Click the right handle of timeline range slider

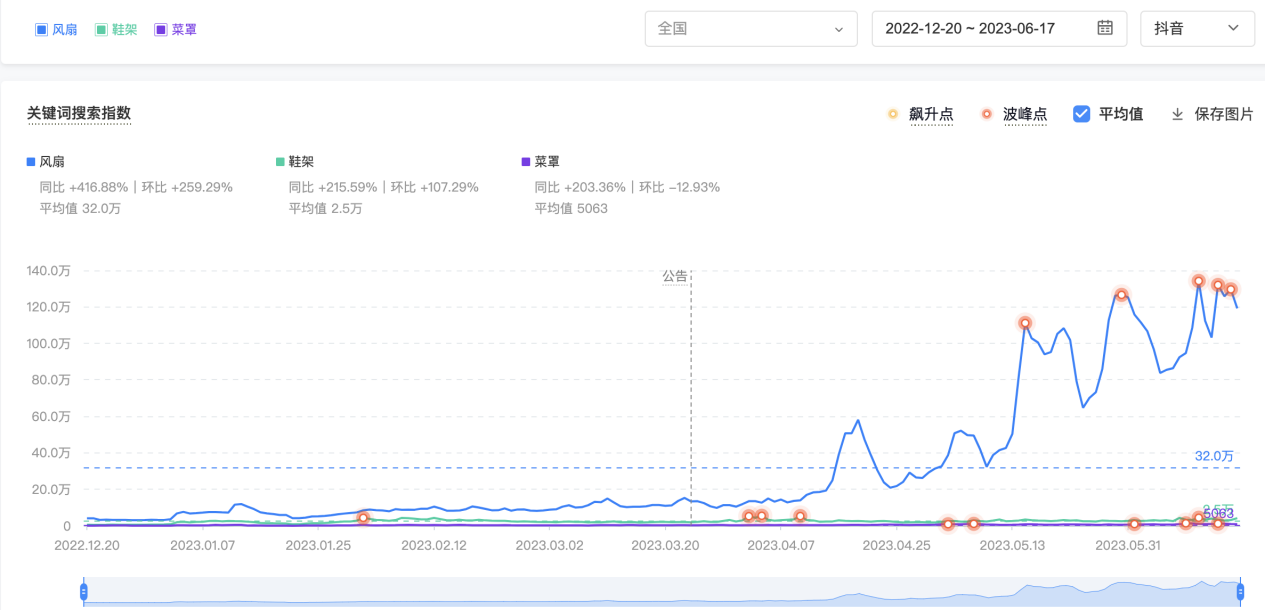pos(1240,591)
